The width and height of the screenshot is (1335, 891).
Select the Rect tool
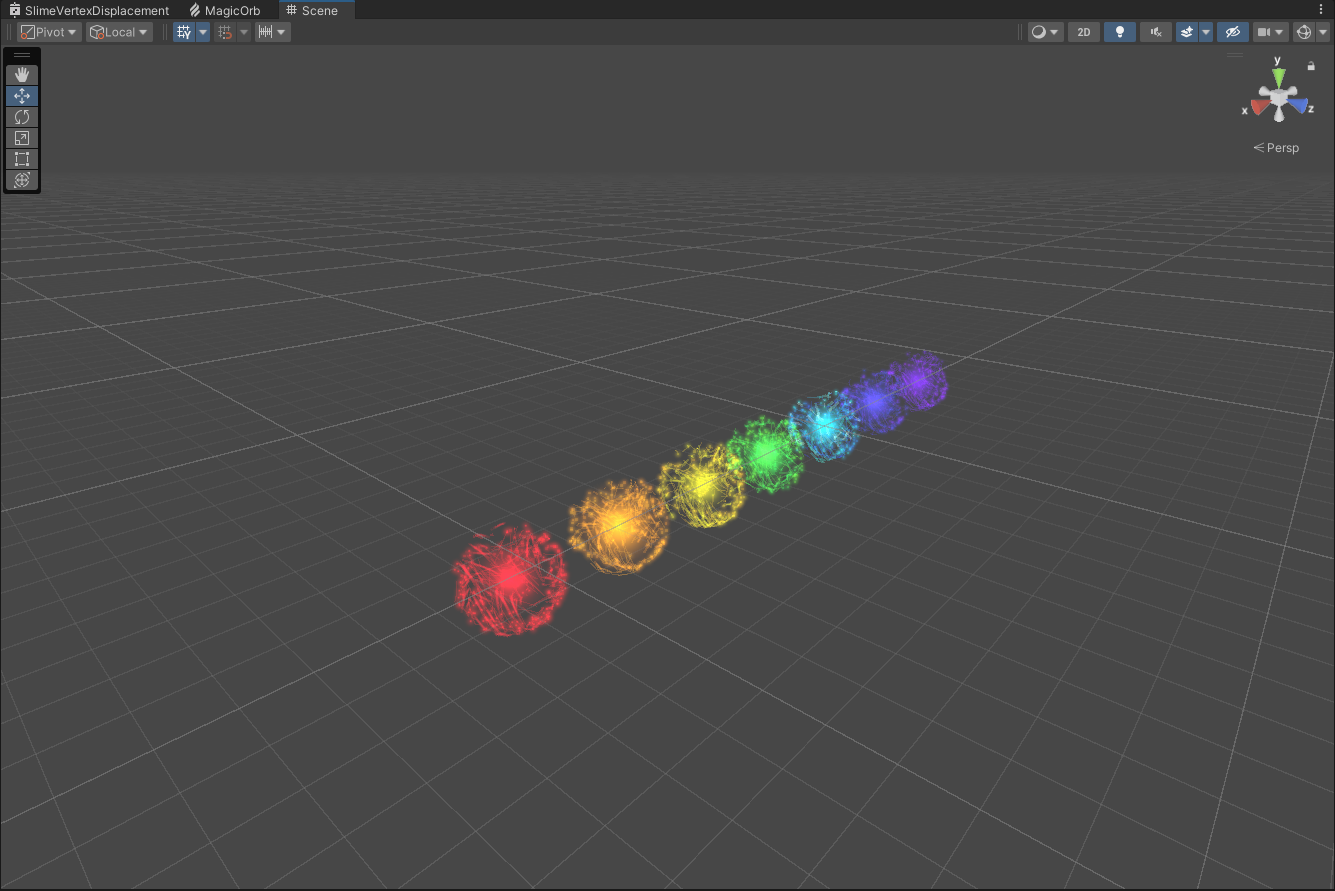(x=22, y=159)
